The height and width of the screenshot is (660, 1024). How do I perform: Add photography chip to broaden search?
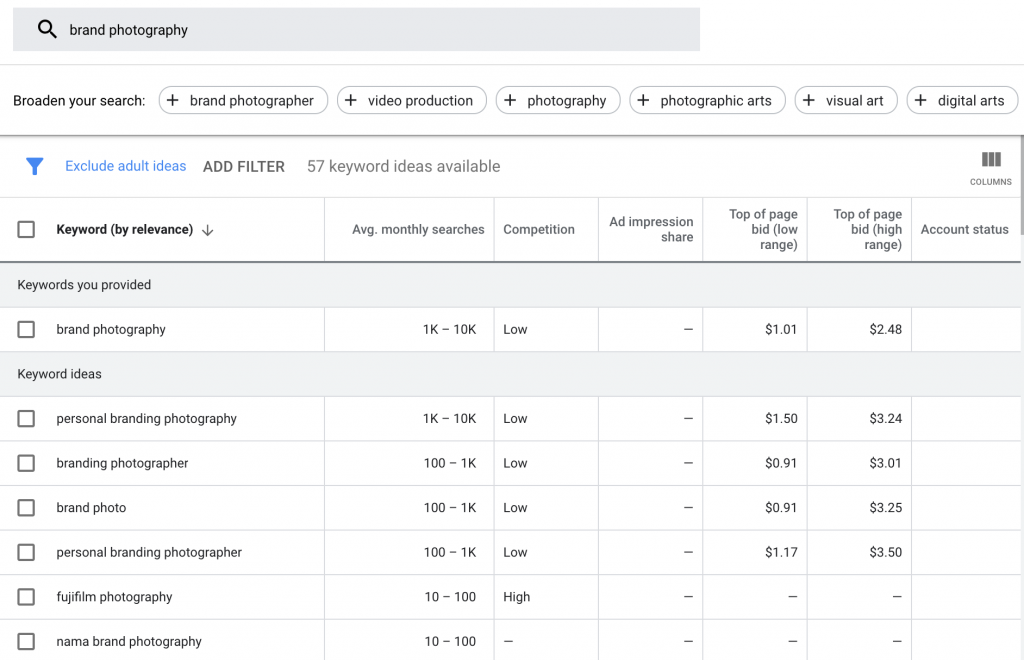pyautogui.click(x=558, y=101)
